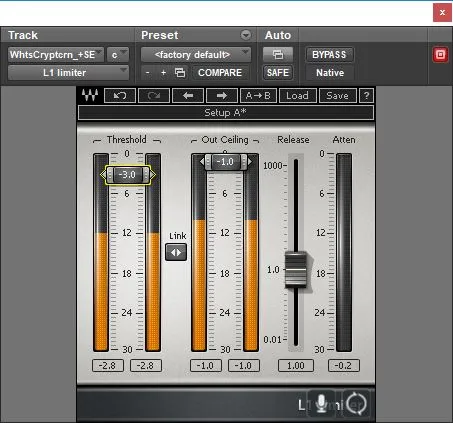
Task: Click the left arrow on Threshold handle
Action: pyautogui.click(x=103, y=175)
